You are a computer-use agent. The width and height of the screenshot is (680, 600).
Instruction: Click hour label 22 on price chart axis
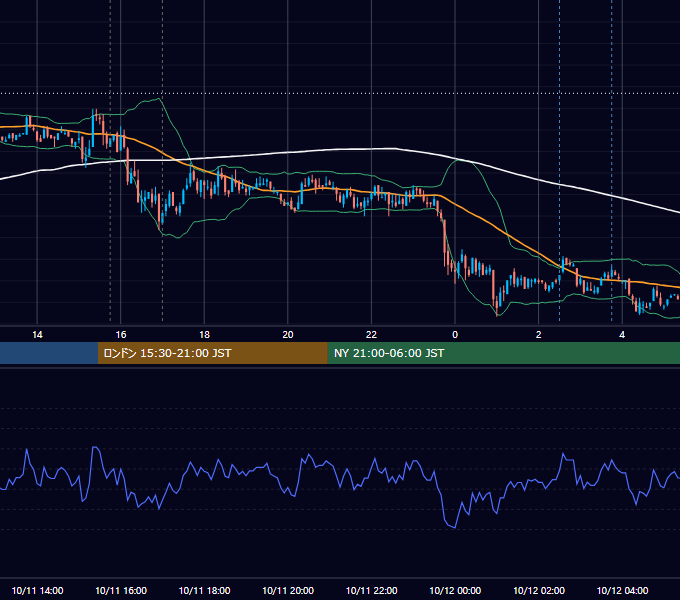372,335
